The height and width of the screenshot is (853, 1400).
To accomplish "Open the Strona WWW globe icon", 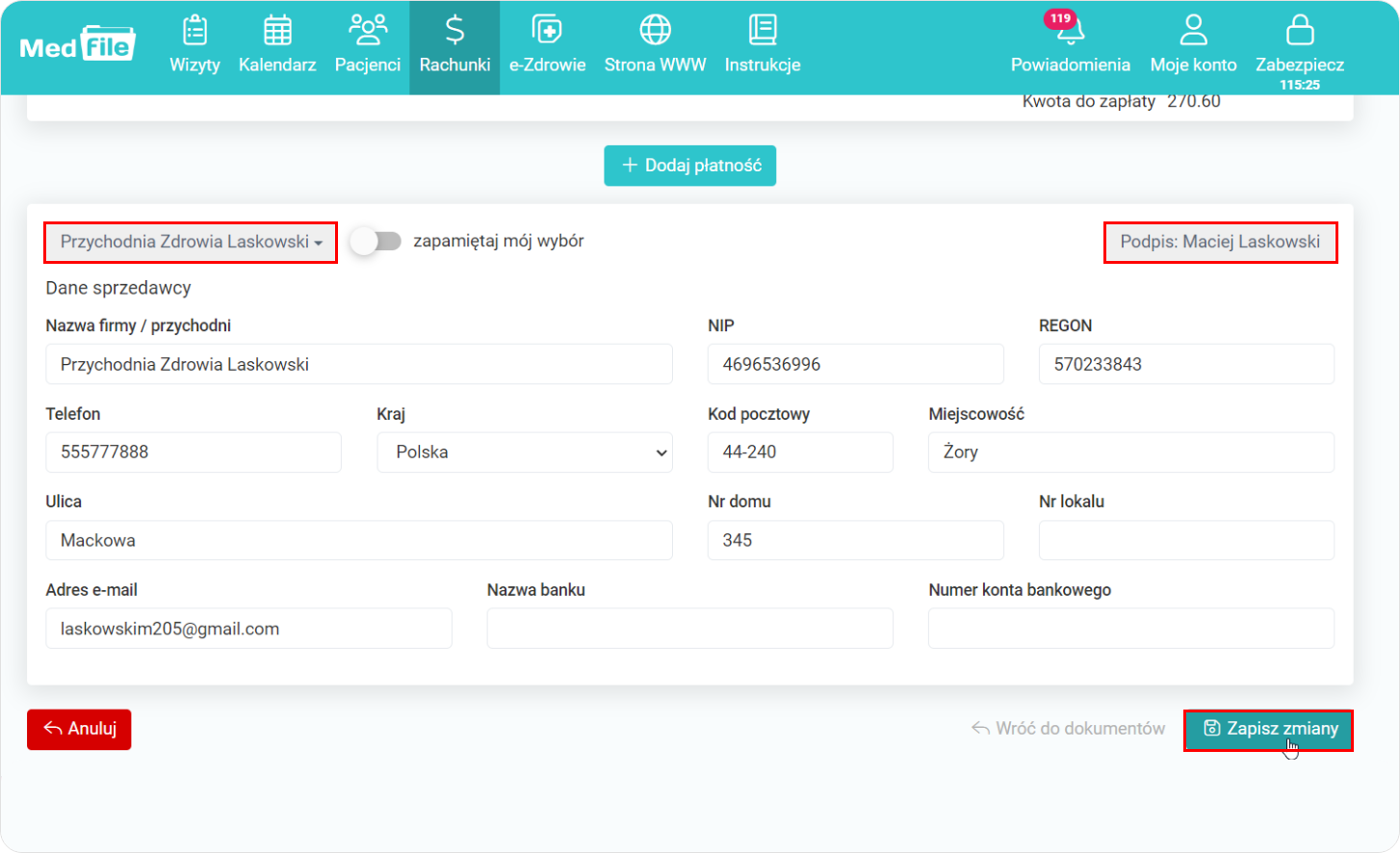I will (x=655, y=31).
